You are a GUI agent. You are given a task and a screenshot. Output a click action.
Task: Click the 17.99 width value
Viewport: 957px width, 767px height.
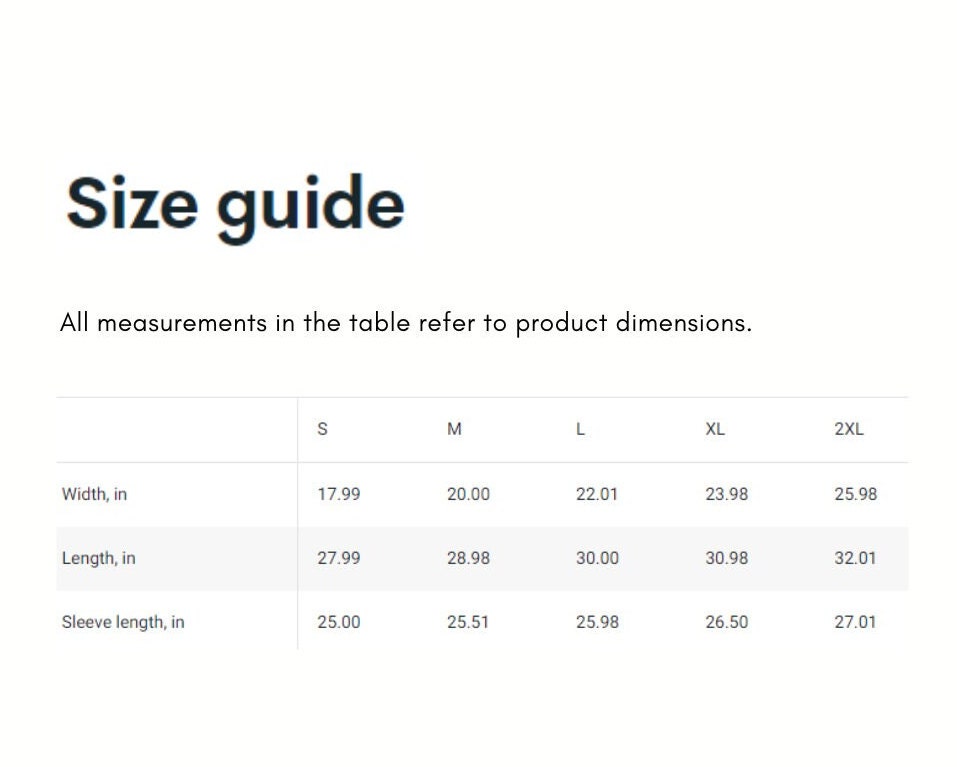(x=339, y=494)
